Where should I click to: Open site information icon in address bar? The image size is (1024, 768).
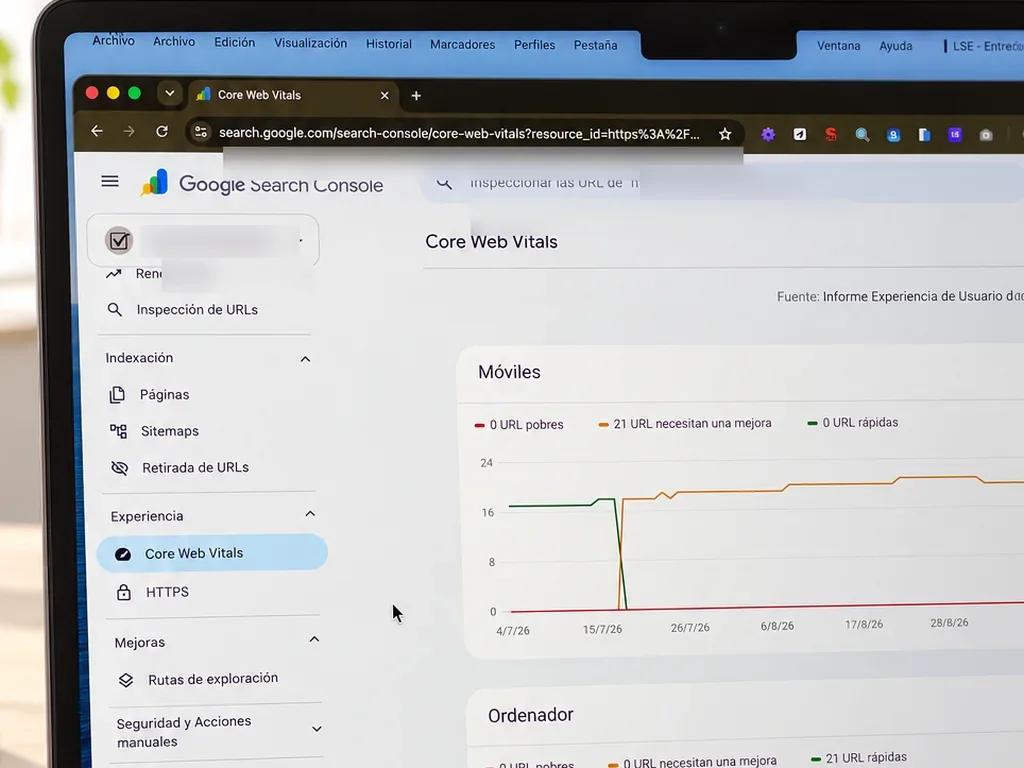[x=200, y=132]
